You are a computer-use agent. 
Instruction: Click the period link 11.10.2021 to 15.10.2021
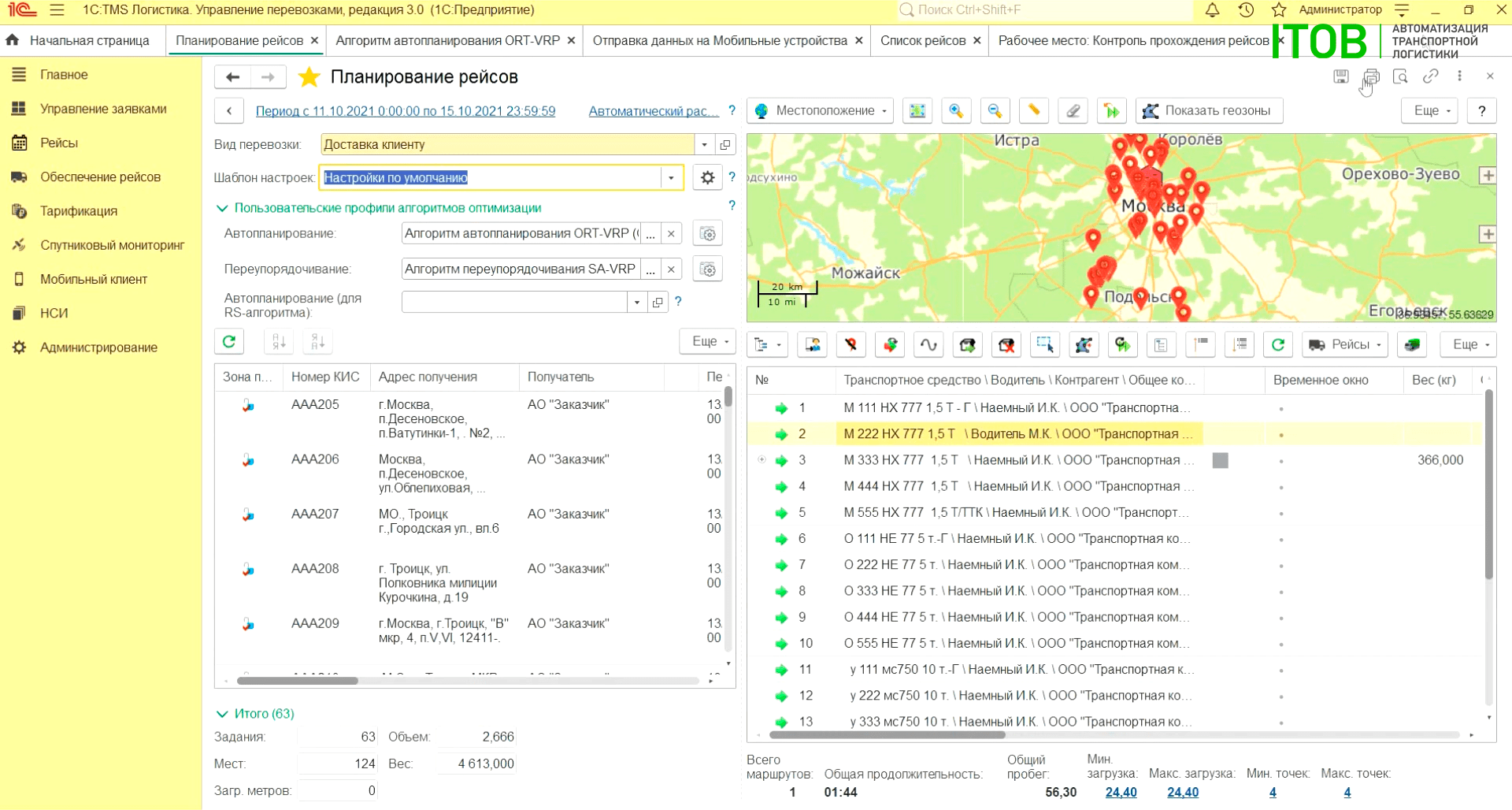tap(406, 112)
